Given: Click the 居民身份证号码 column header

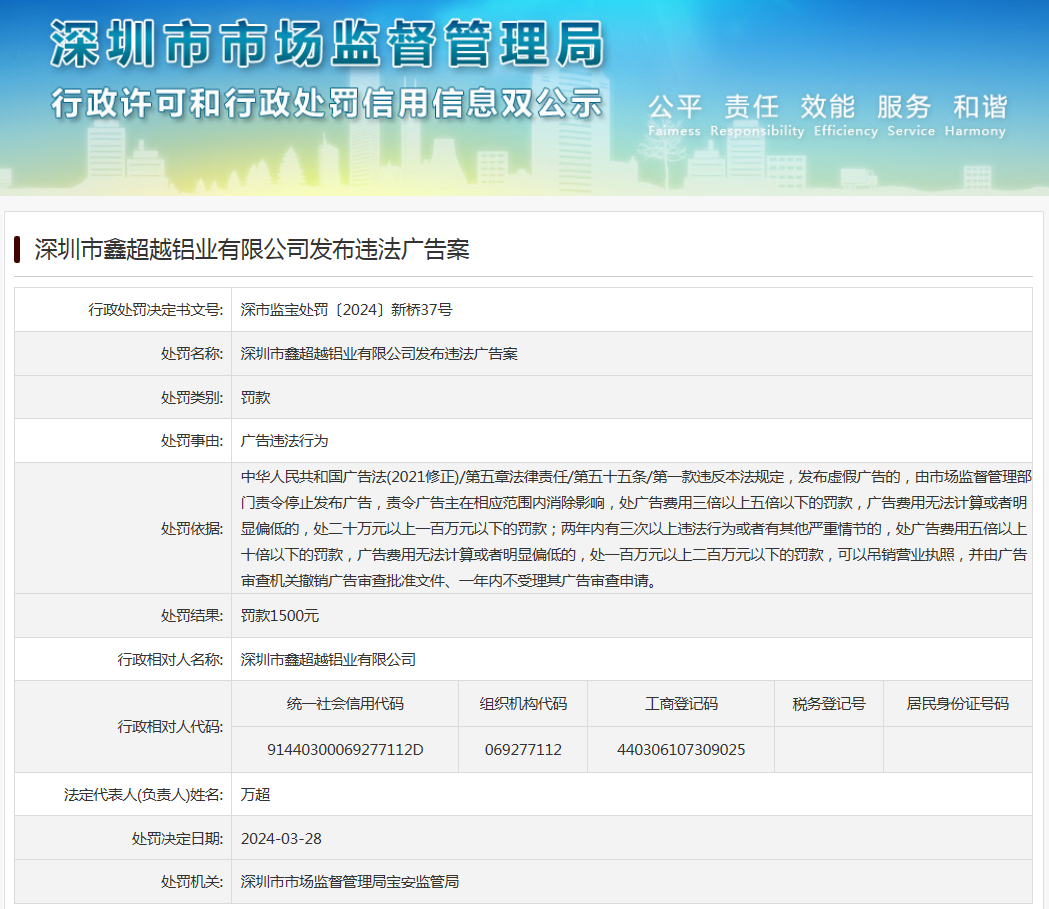Looking at the screenshot, I should pyautogui.click(x=957, y=704).
